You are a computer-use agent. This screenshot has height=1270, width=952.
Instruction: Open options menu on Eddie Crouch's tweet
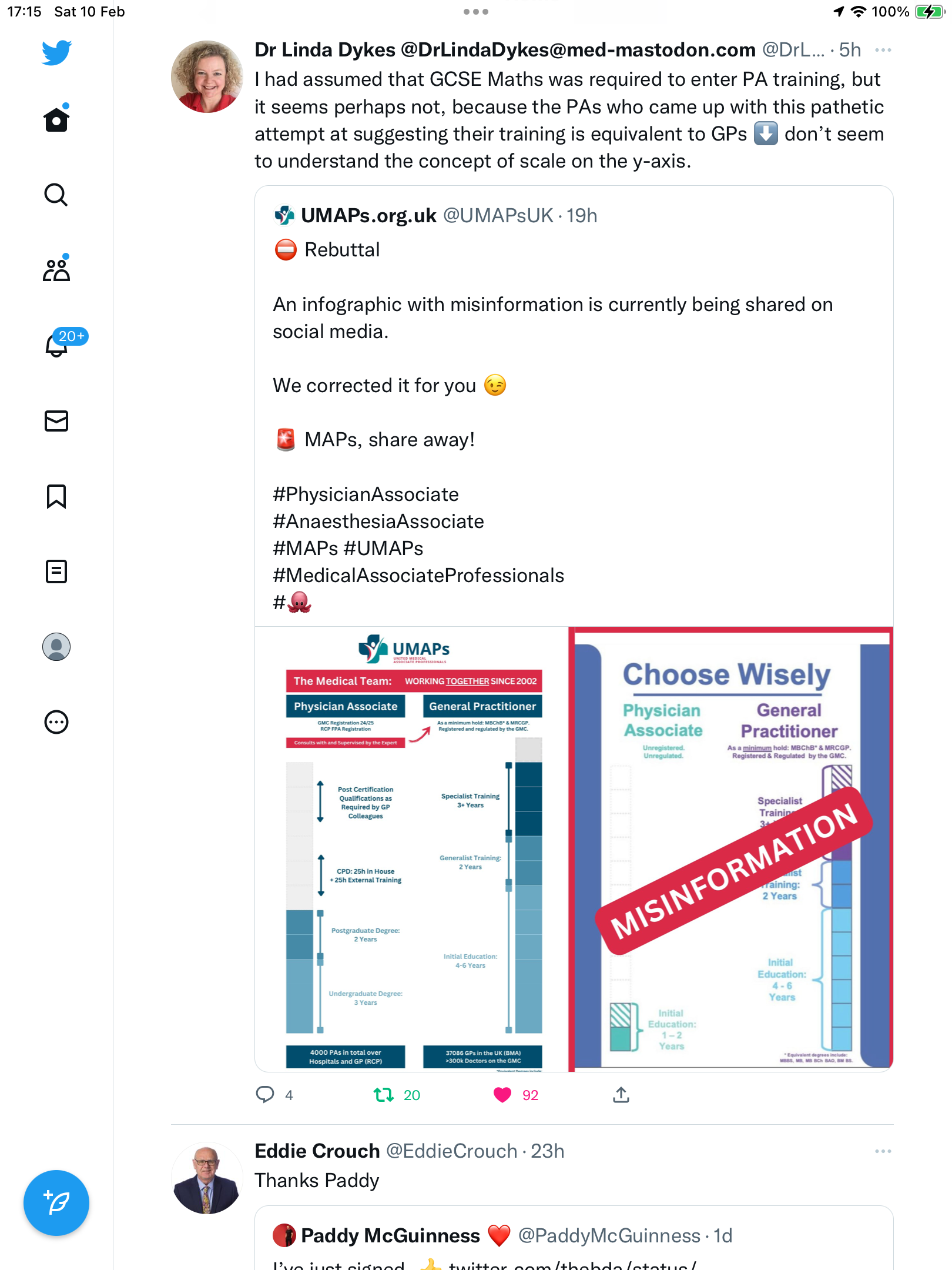(x=883, y=1151)
